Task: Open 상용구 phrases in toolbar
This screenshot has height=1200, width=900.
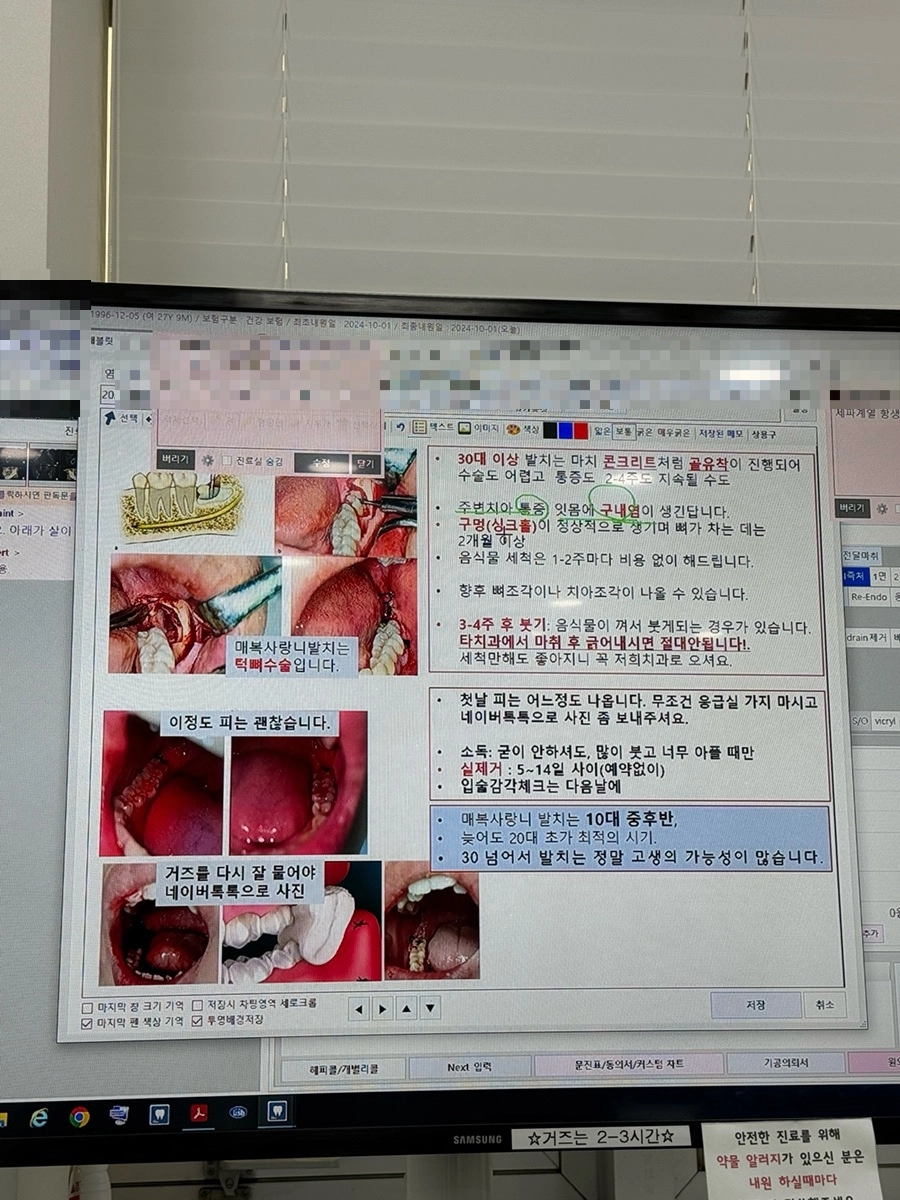Action: (x=764, y=435)
